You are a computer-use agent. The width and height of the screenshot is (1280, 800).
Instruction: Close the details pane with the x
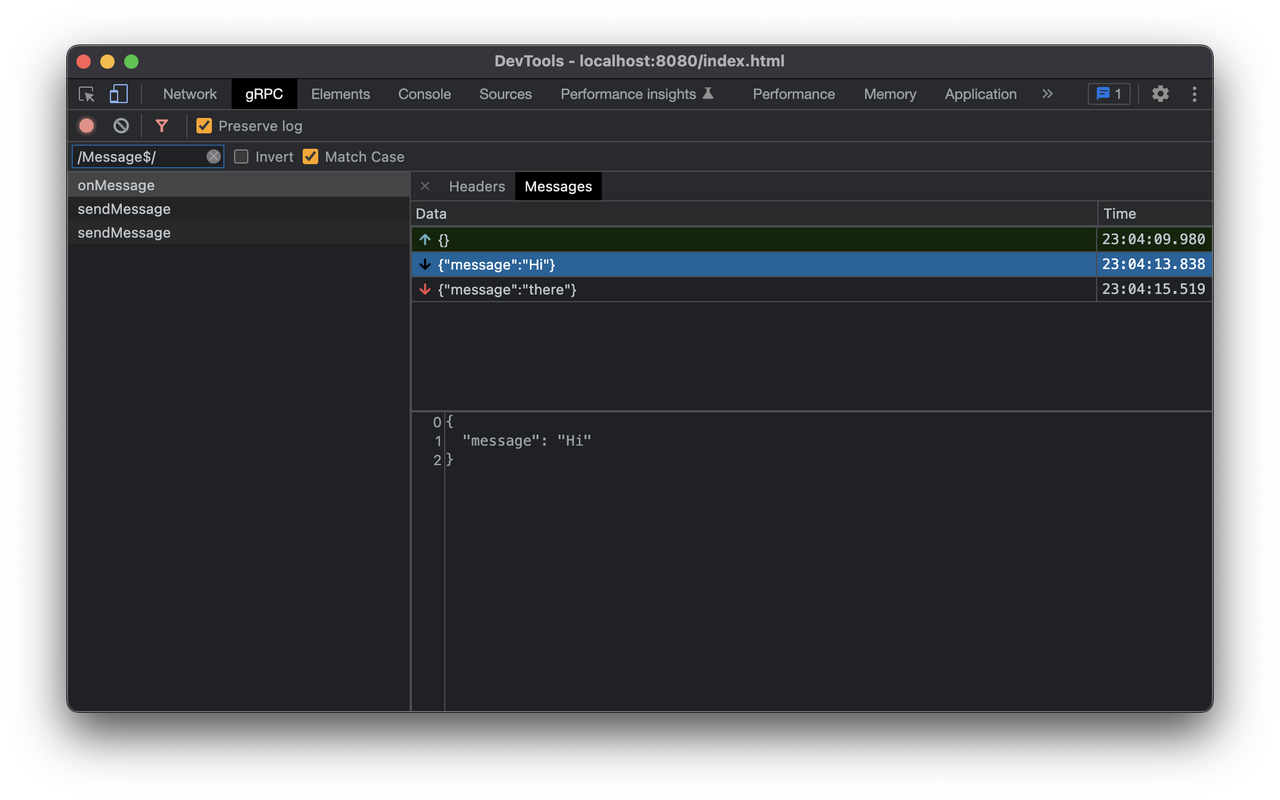[x=425, y=186]
